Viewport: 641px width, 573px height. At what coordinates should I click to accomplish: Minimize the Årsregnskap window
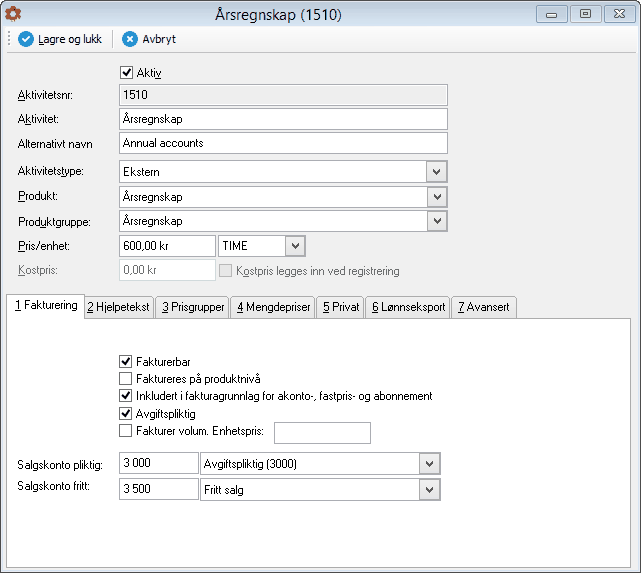coord(551,15)
